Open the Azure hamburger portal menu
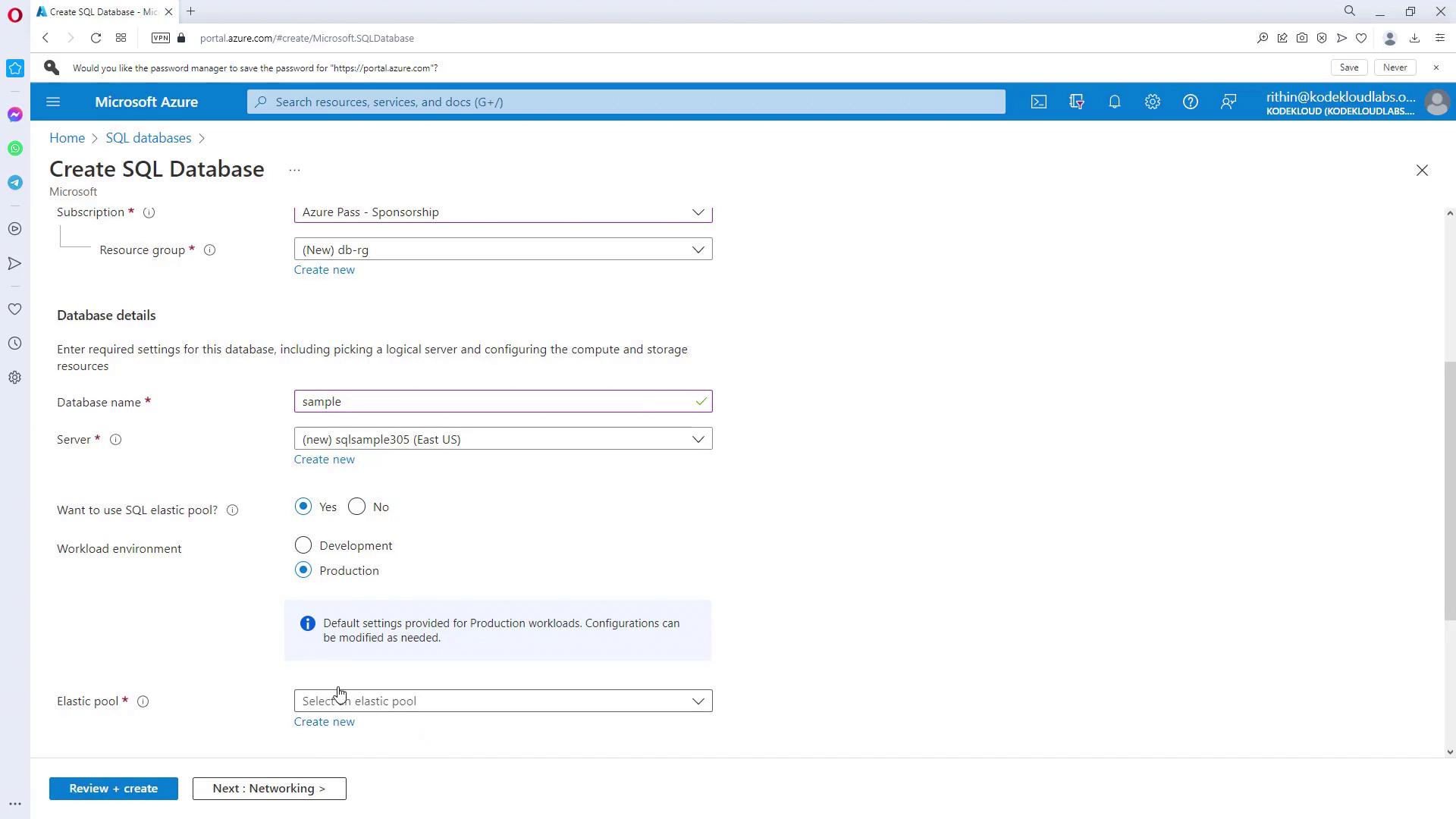Image resolution: width=1456 pixels, height=819 pixels. click(x=53, y=102)
